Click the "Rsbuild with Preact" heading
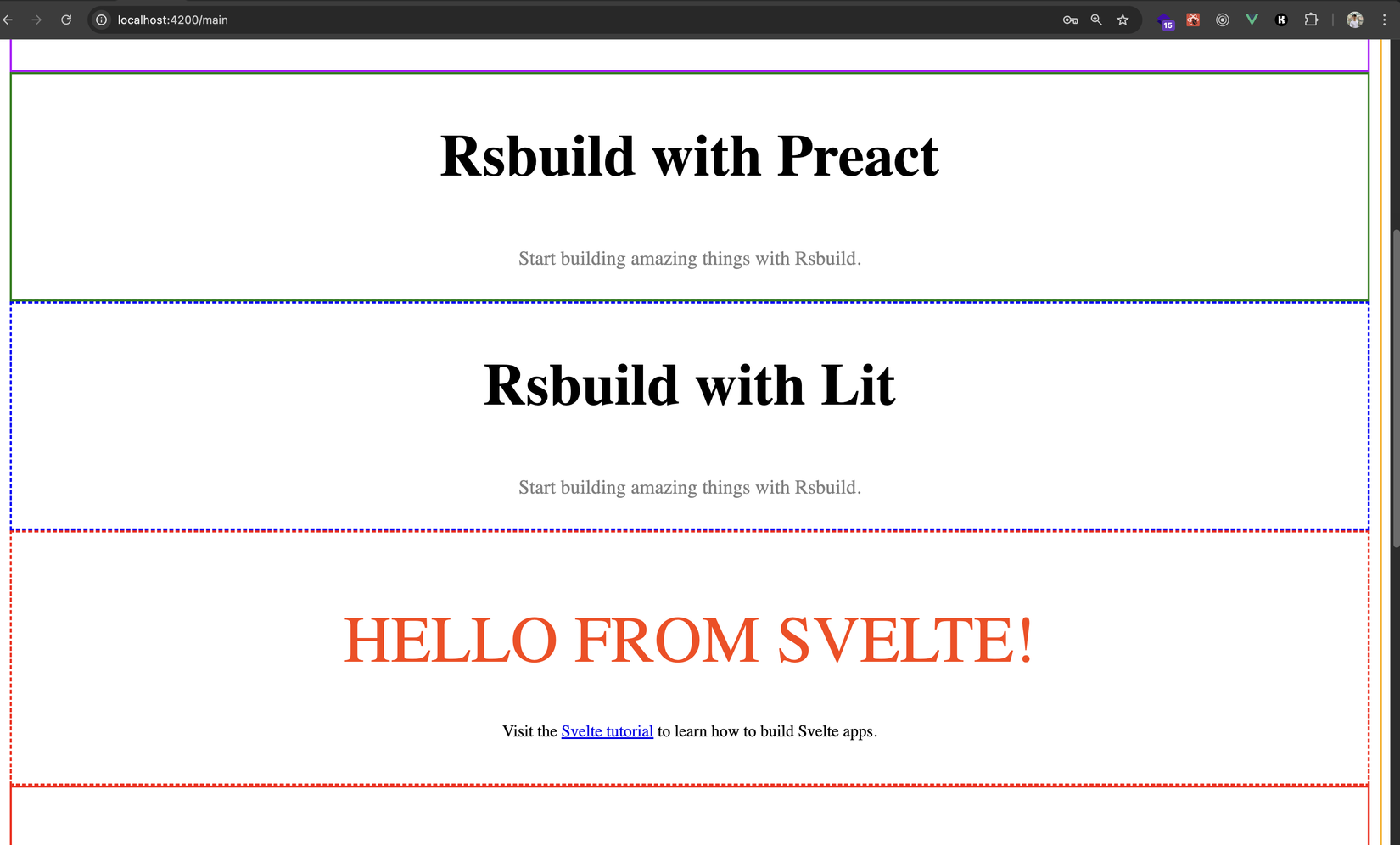The image size is (1400, 845). click(690, 157)
